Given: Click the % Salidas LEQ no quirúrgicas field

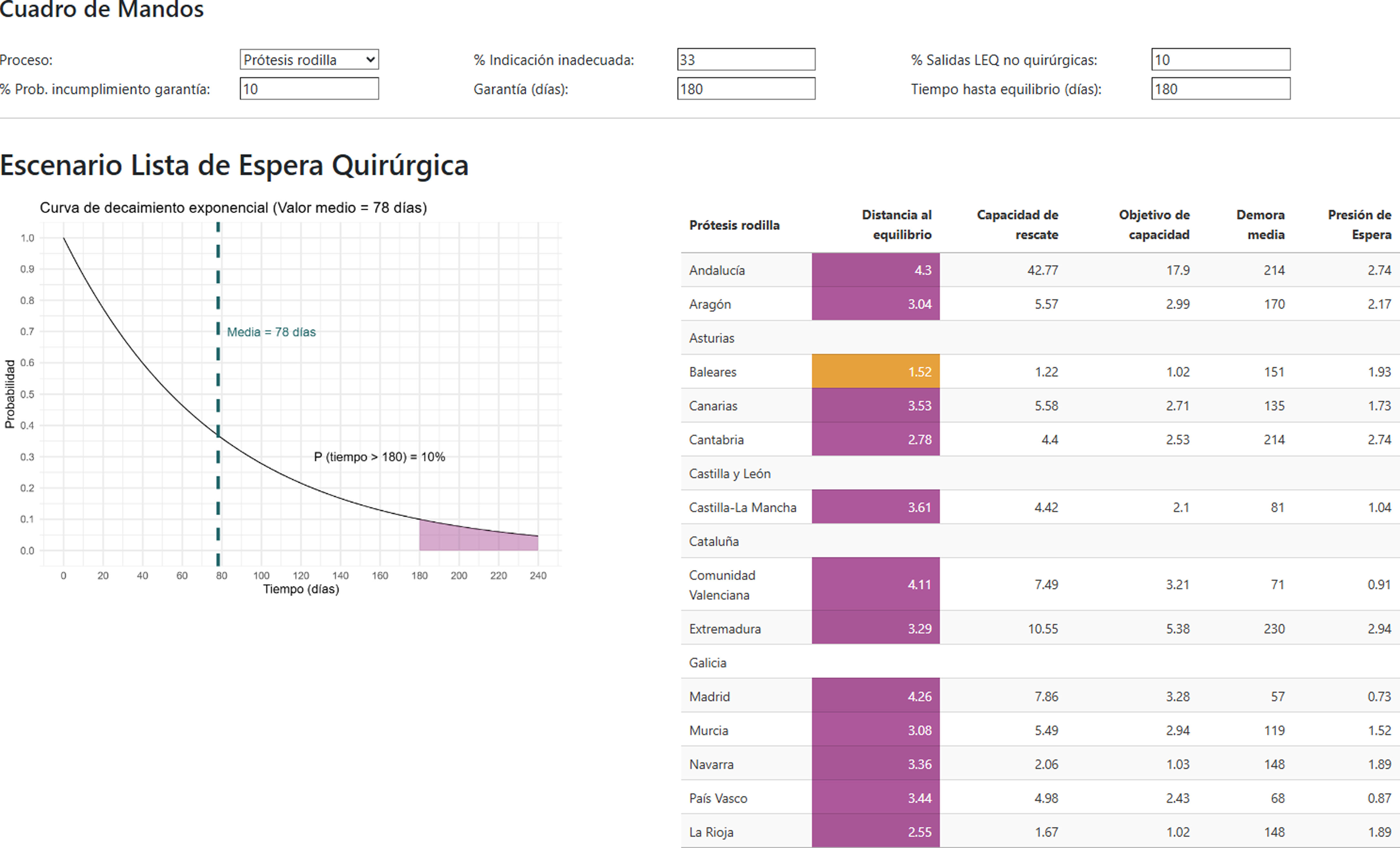Looking at the screenshot, I should [1220, 60].
